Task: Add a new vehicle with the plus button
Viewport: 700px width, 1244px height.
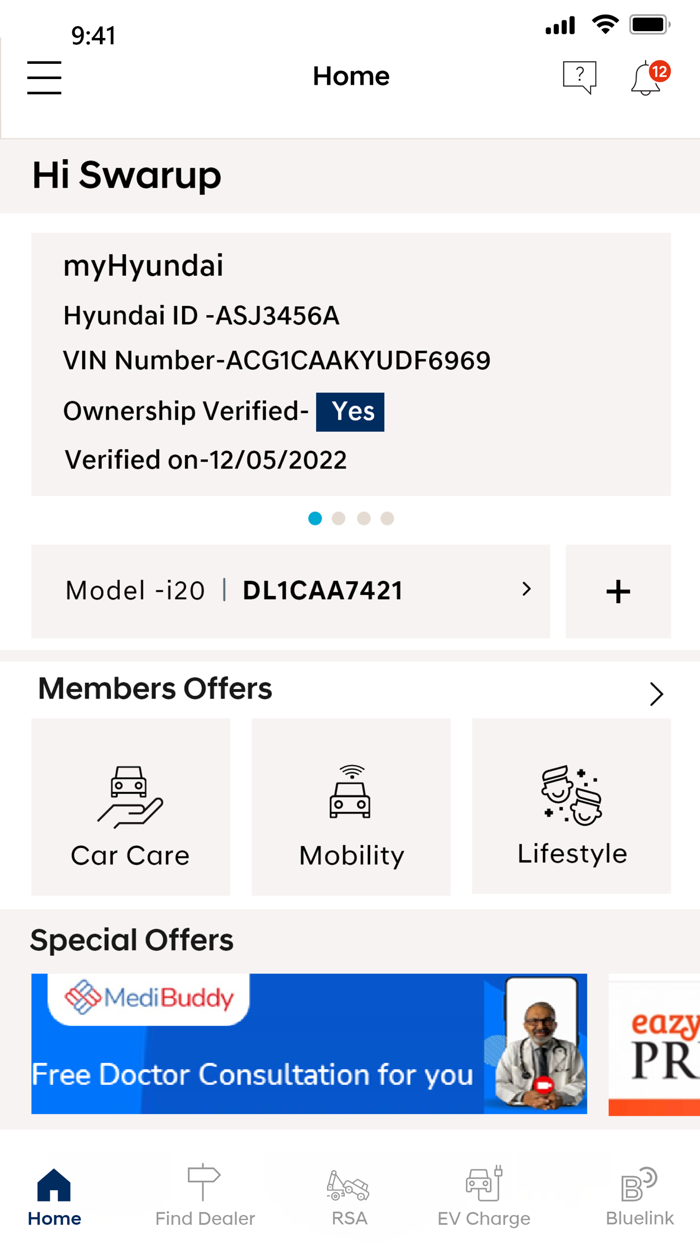Action: (618, 591)
